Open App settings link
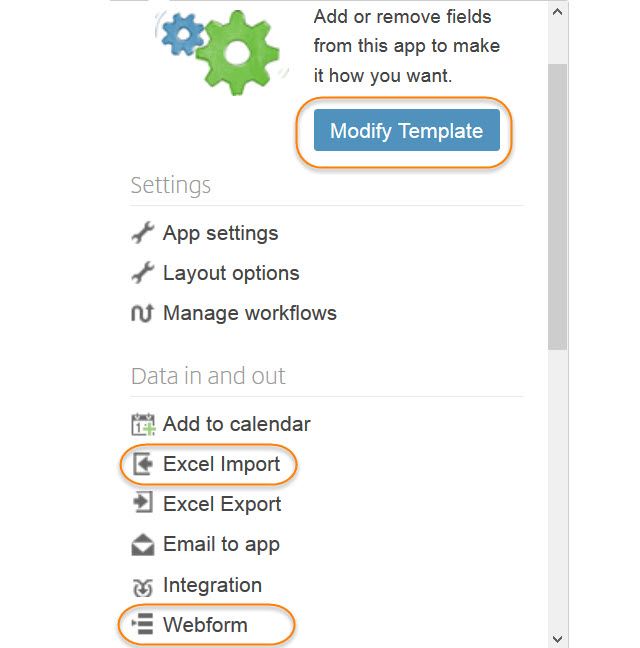640x648 pixels. pos(220,233)
